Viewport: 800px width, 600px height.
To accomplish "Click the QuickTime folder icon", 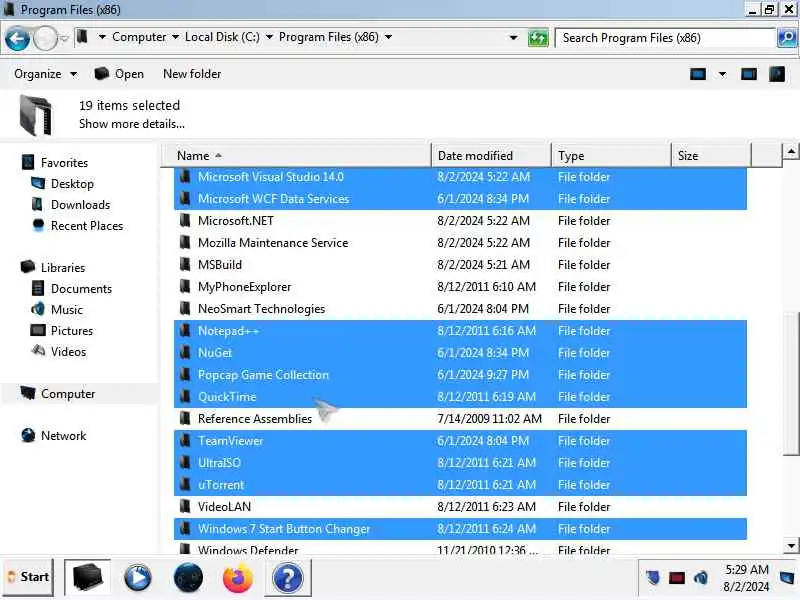I will point(185,396).
